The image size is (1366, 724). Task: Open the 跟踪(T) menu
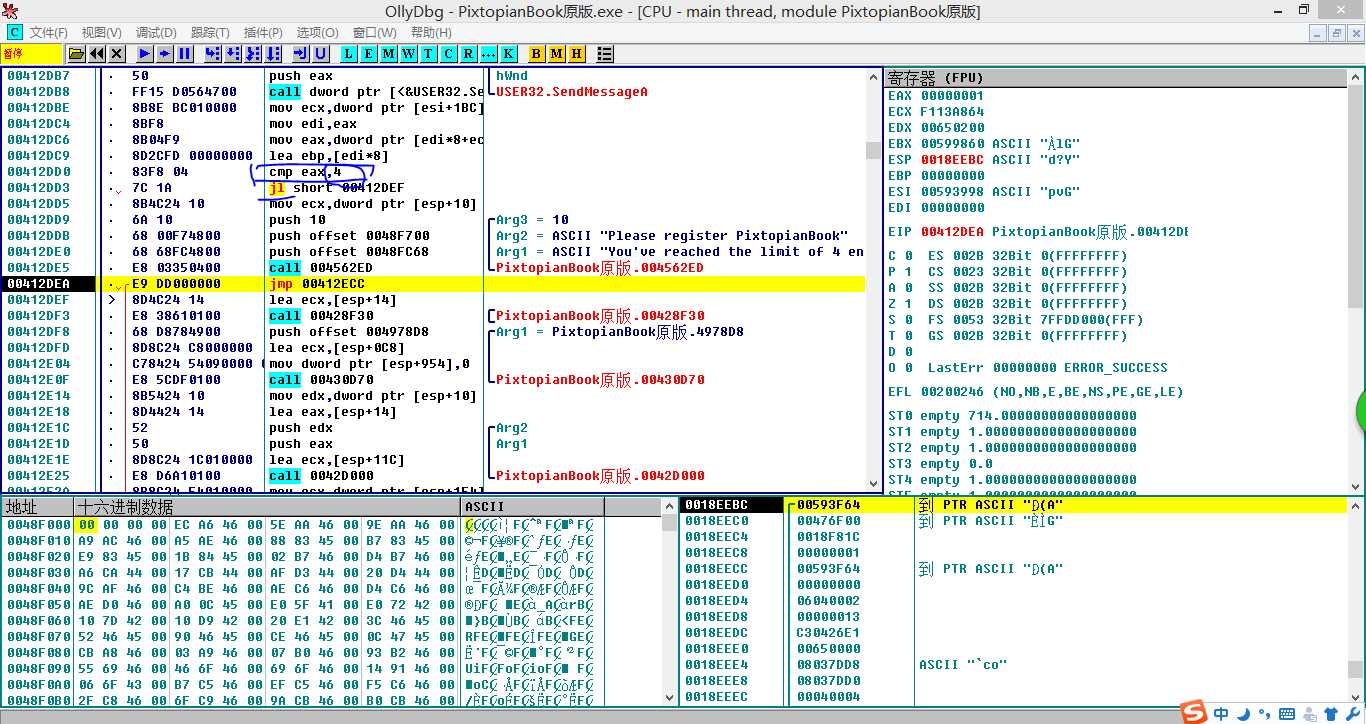210,33
